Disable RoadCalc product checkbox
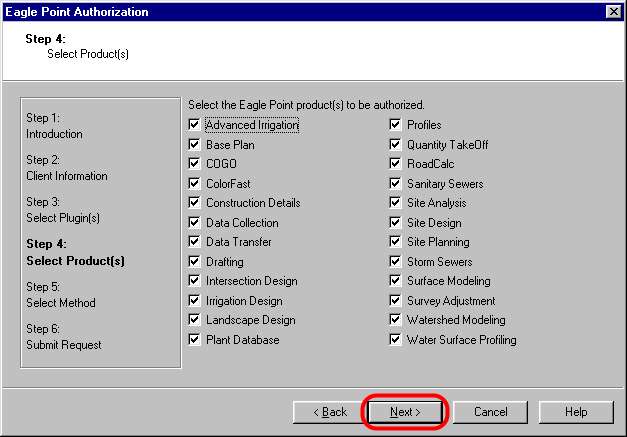627x437 pixels. [395, 163]
